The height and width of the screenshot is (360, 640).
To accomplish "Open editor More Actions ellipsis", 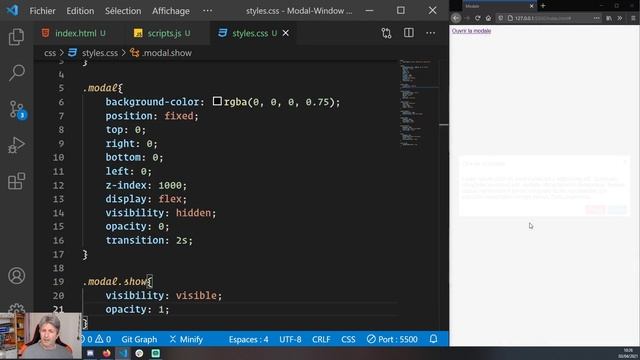I will point(431,33).
